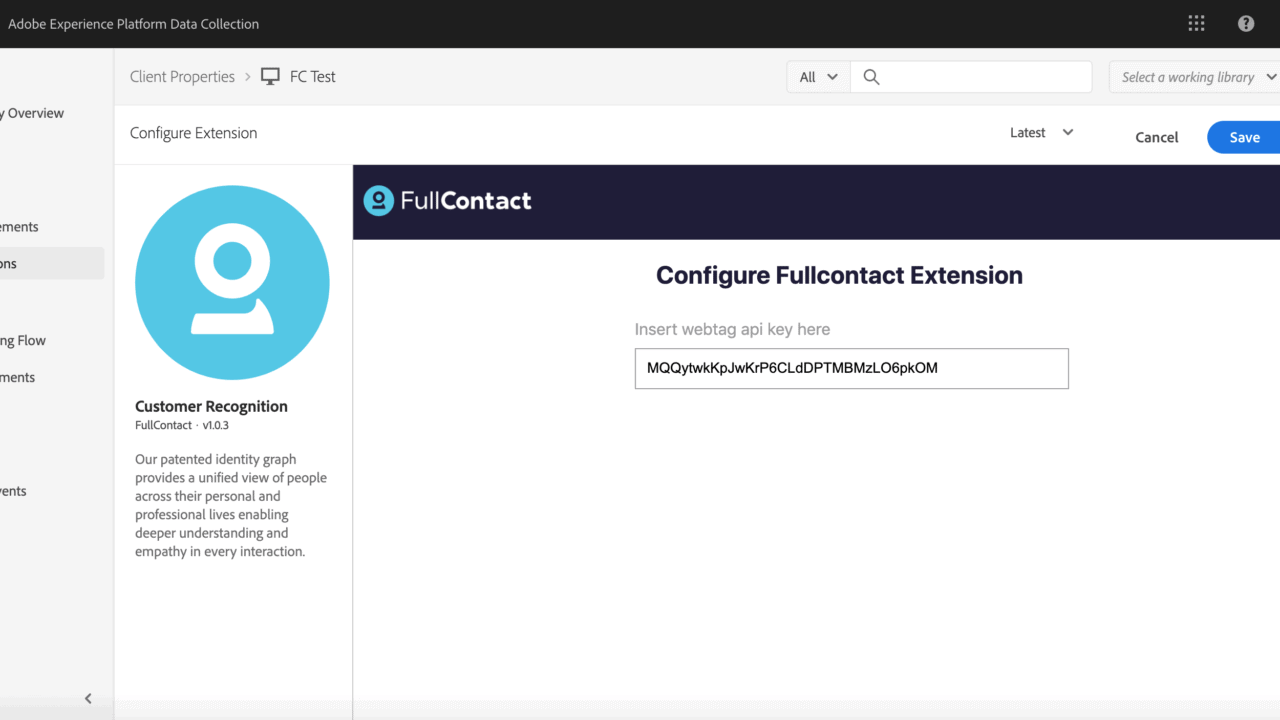Open the All filter dropdown

coord(818,77)
